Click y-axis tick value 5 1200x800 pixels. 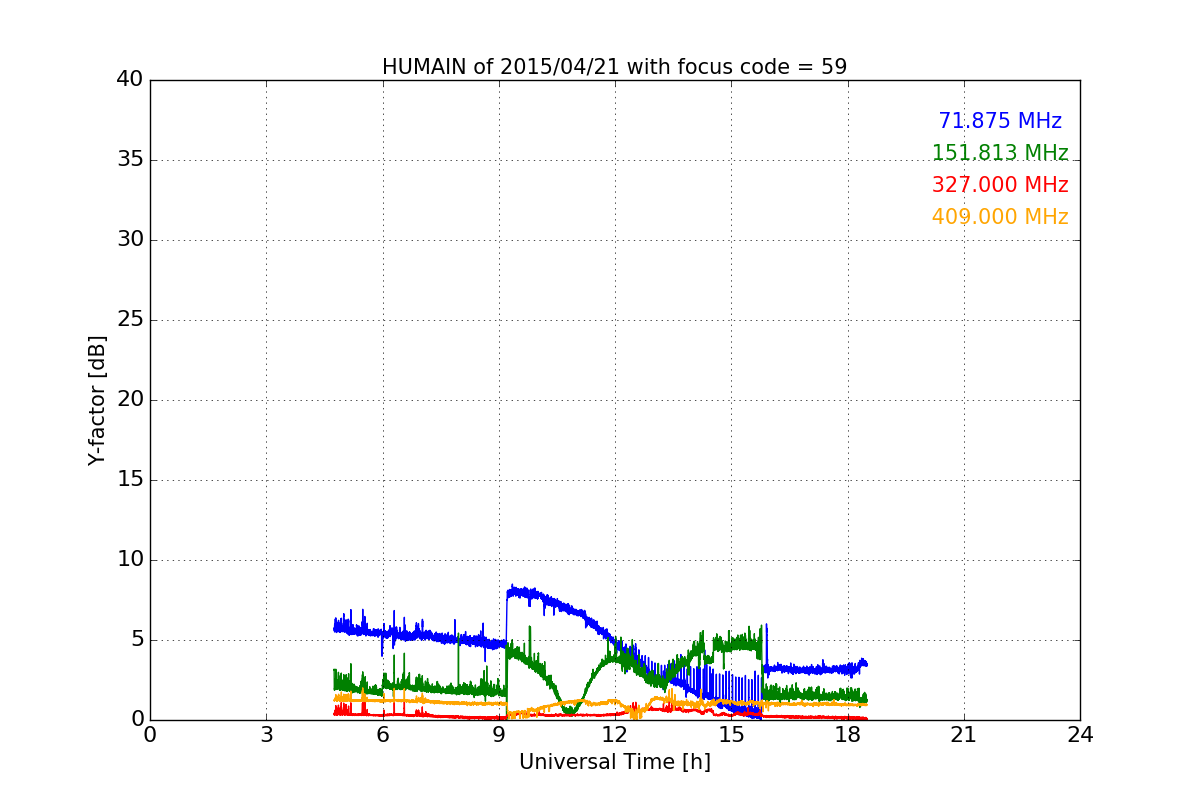136,640
